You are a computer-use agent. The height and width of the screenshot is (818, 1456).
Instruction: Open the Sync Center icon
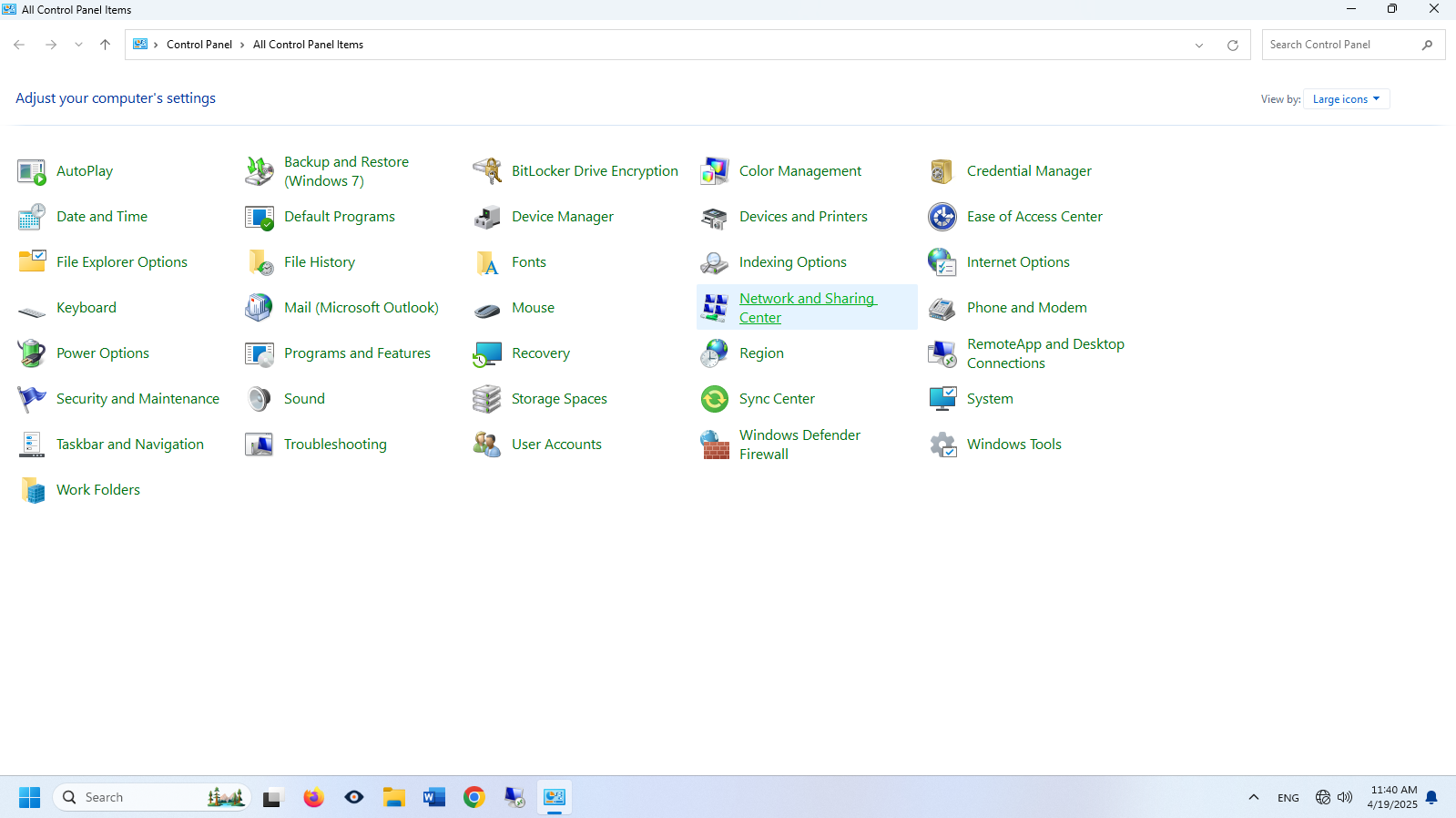point(715,399)
